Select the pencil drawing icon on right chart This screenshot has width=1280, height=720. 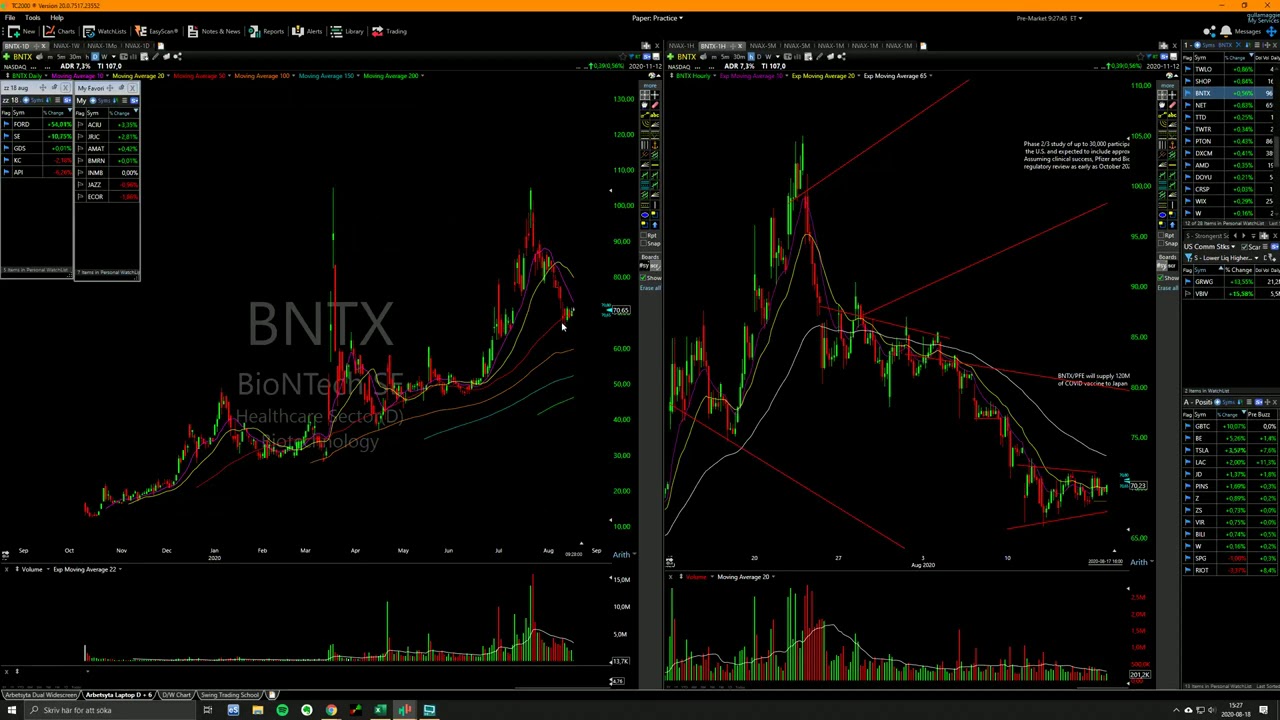coord(819,57)
